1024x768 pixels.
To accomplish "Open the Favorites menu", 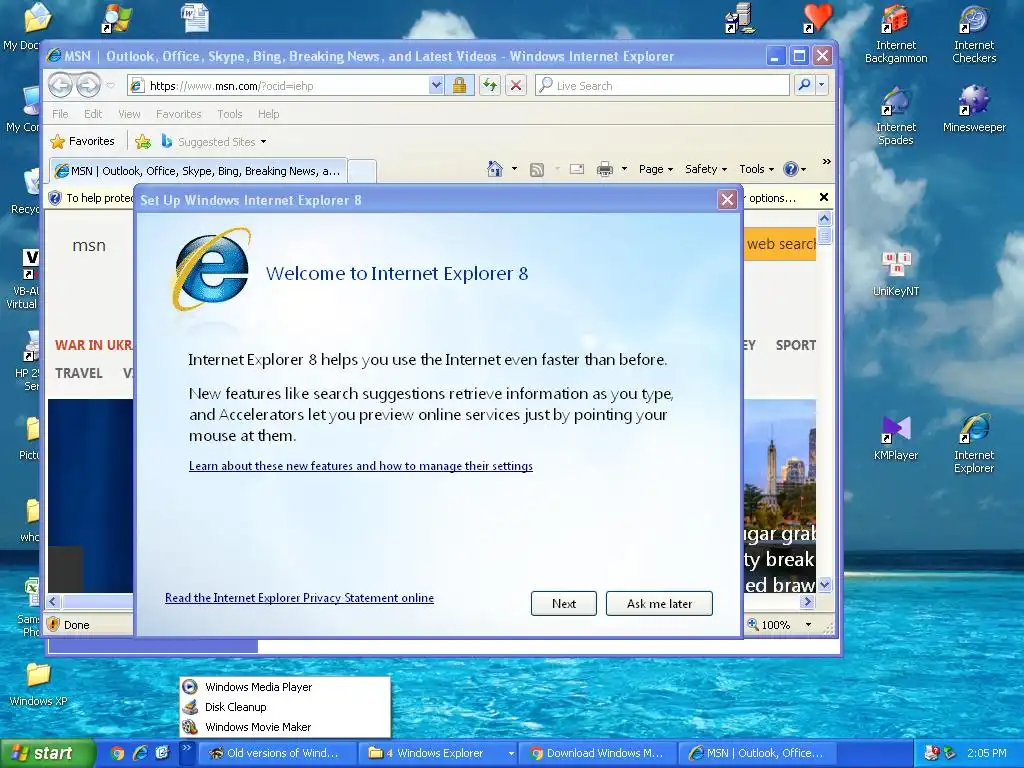I will point(178,114).
